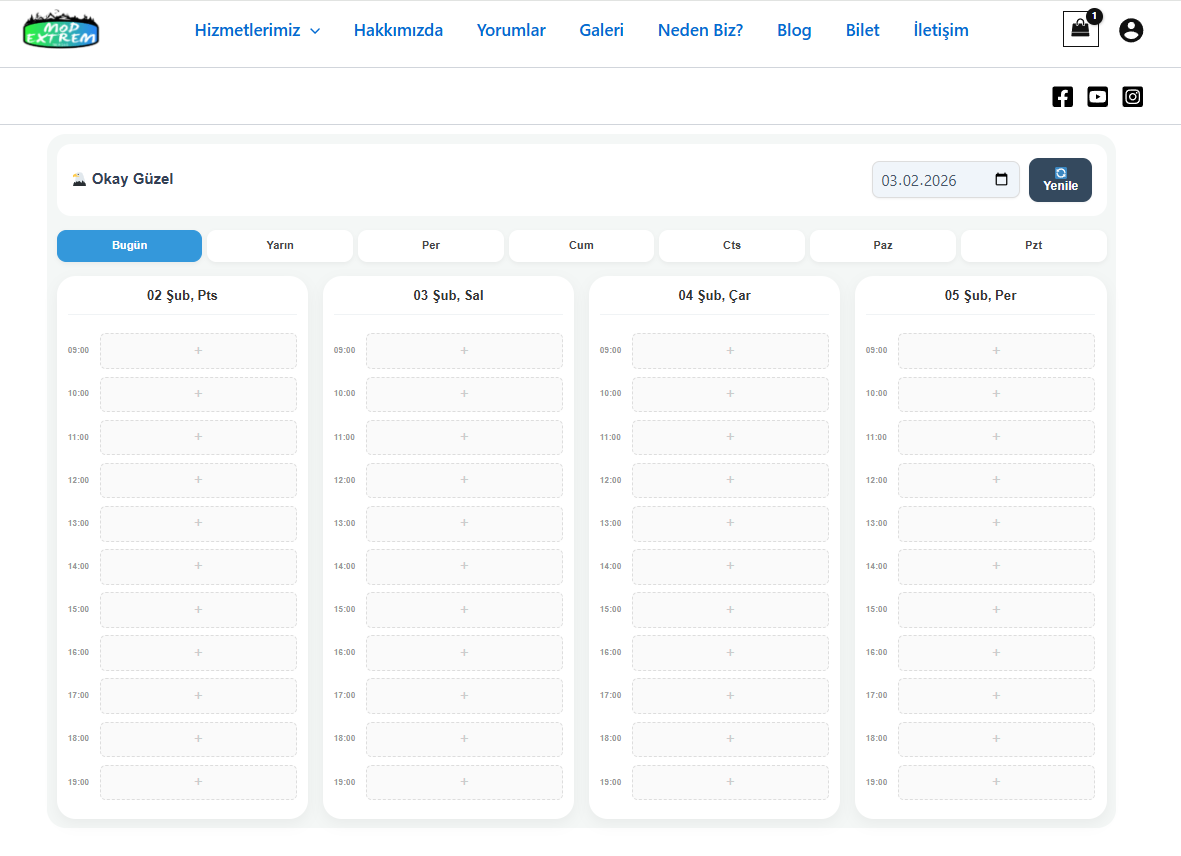The width and height of the screenshot is (1181, 856).
Task: Open the Facebook social icon
Action: click(1062, 97)
